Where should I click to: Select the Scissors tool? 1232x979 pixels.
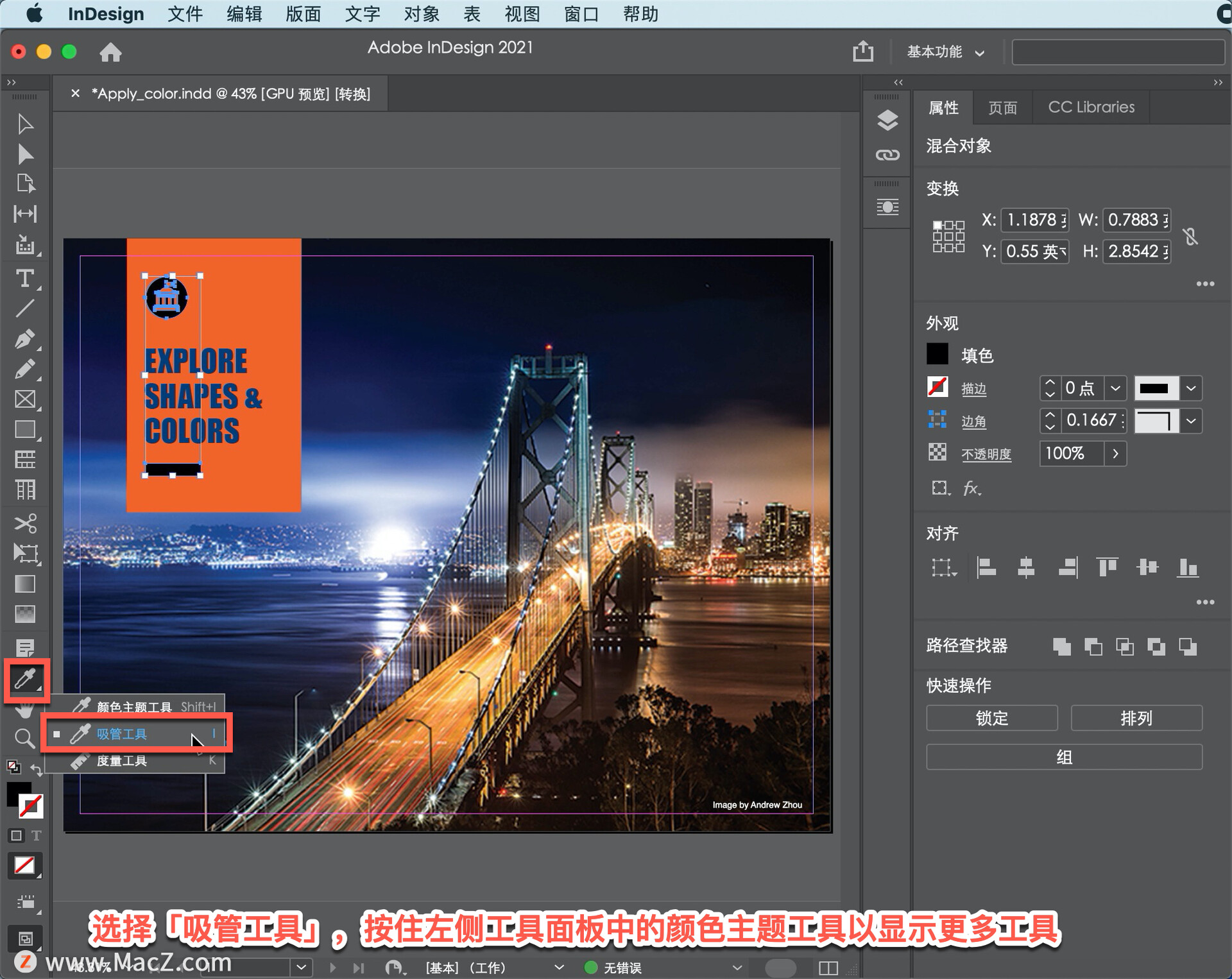click(24, 523)
